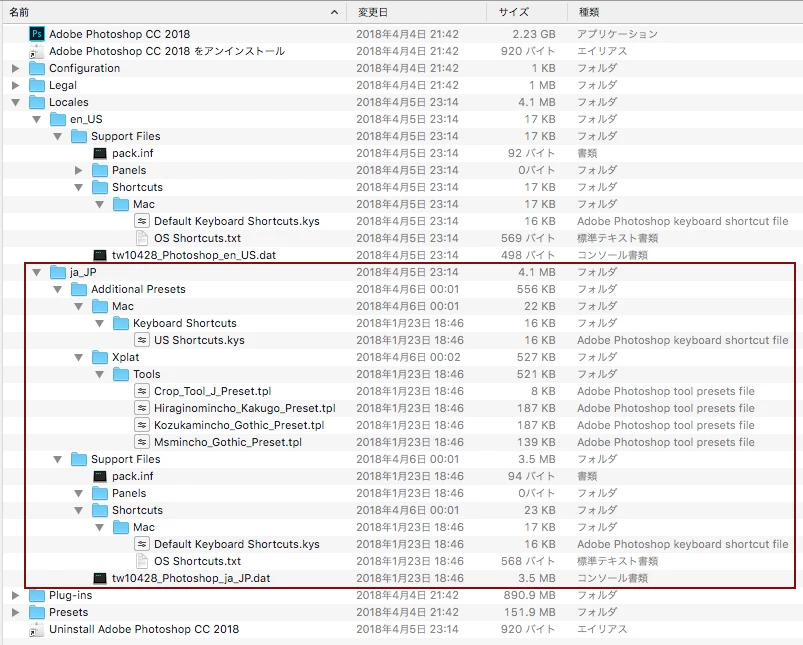Click the Crop_Tool_J_Preset.tpl file icon
The image size is (803, 645).
click(x=142, y=391)
